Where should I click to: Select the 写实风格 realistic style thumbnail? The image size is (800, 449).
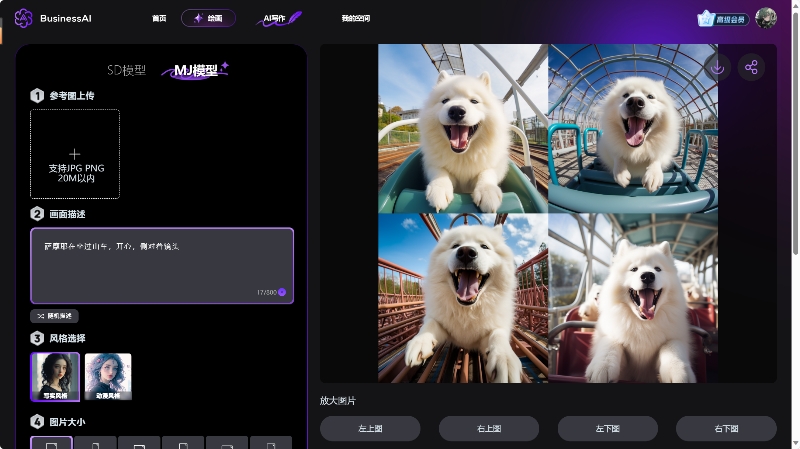click(55, 376)
